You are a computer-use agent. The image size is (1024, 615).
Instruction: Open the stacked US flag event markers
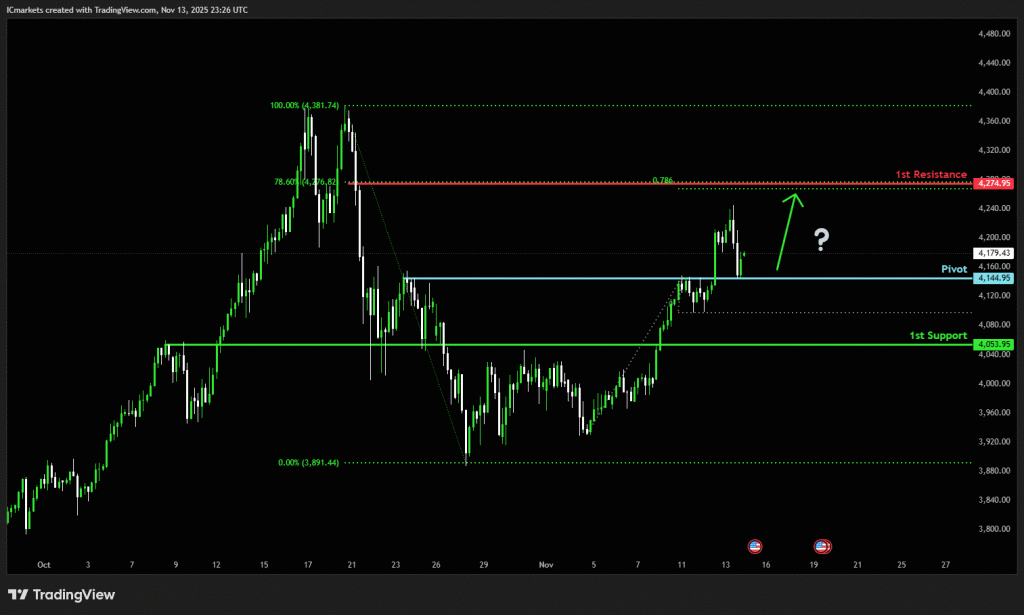[x=822, y=546]
